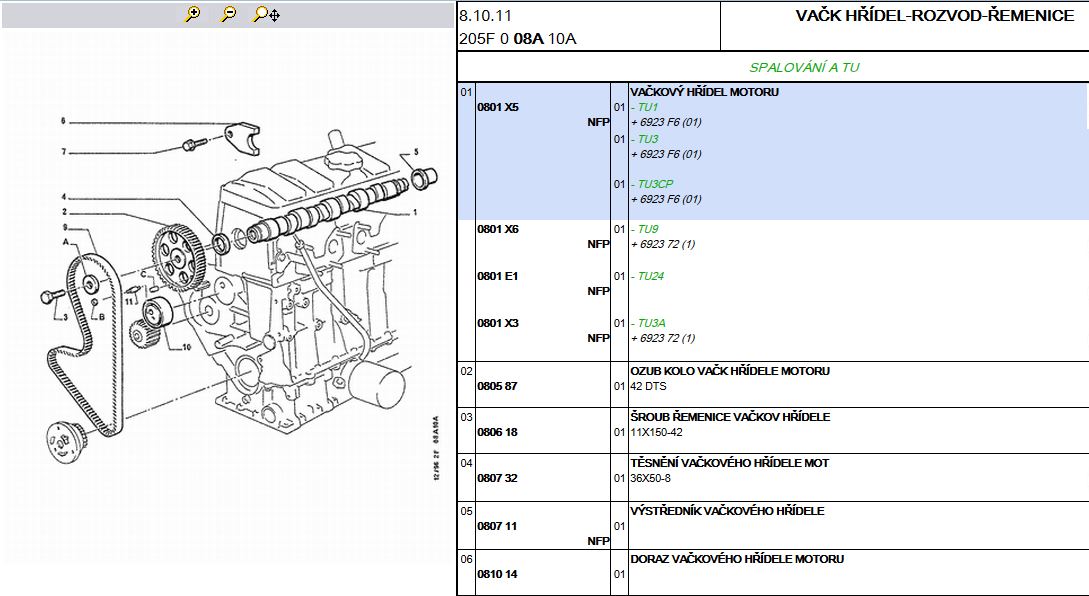This screenshot has height=596, width=1089.
Task: Select row 05 VÝSTŘEDNÍK VAČKOVÉHO HŘÍDELE
Action: point(727,511)
